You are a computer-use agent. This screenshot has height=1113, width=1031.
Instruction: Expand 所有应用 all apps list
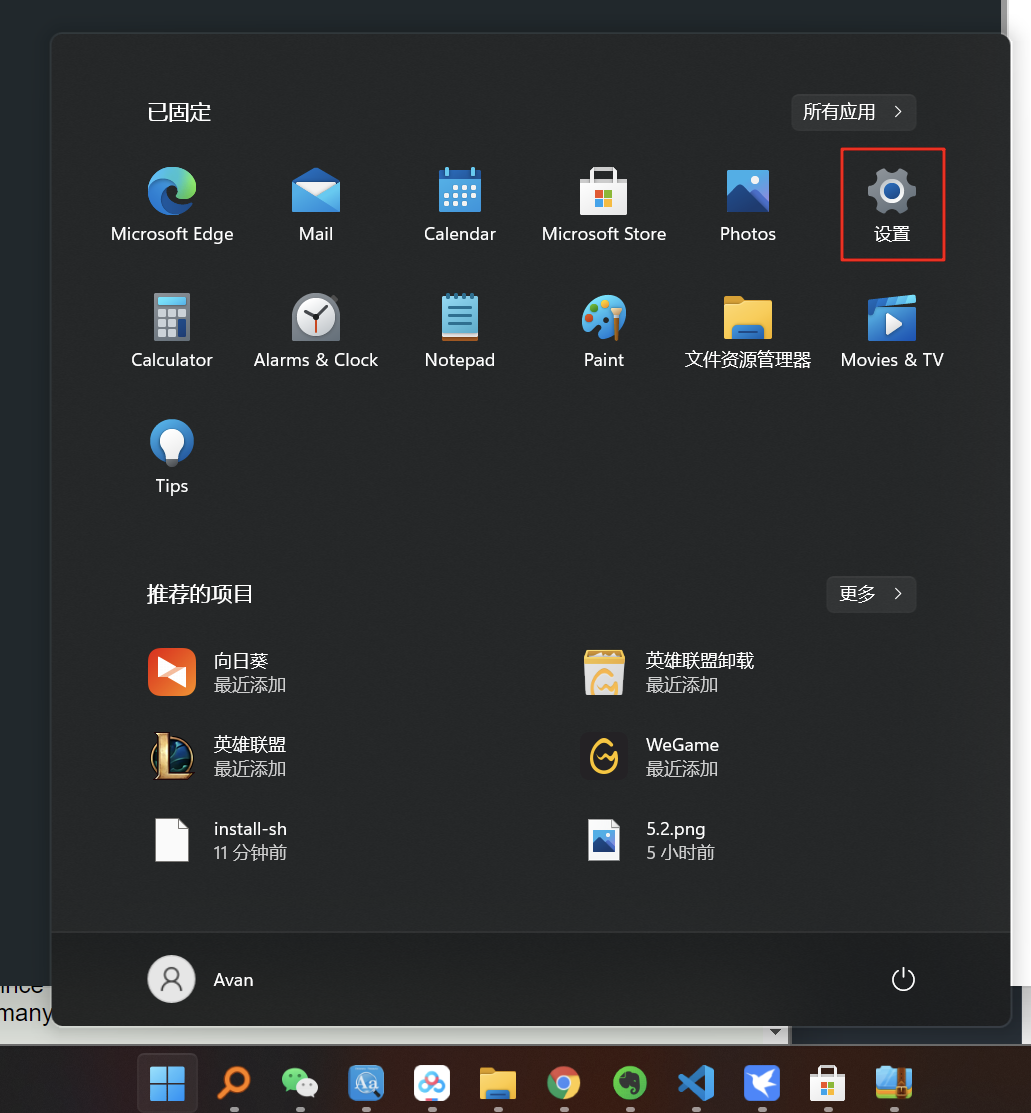point(853,112)
